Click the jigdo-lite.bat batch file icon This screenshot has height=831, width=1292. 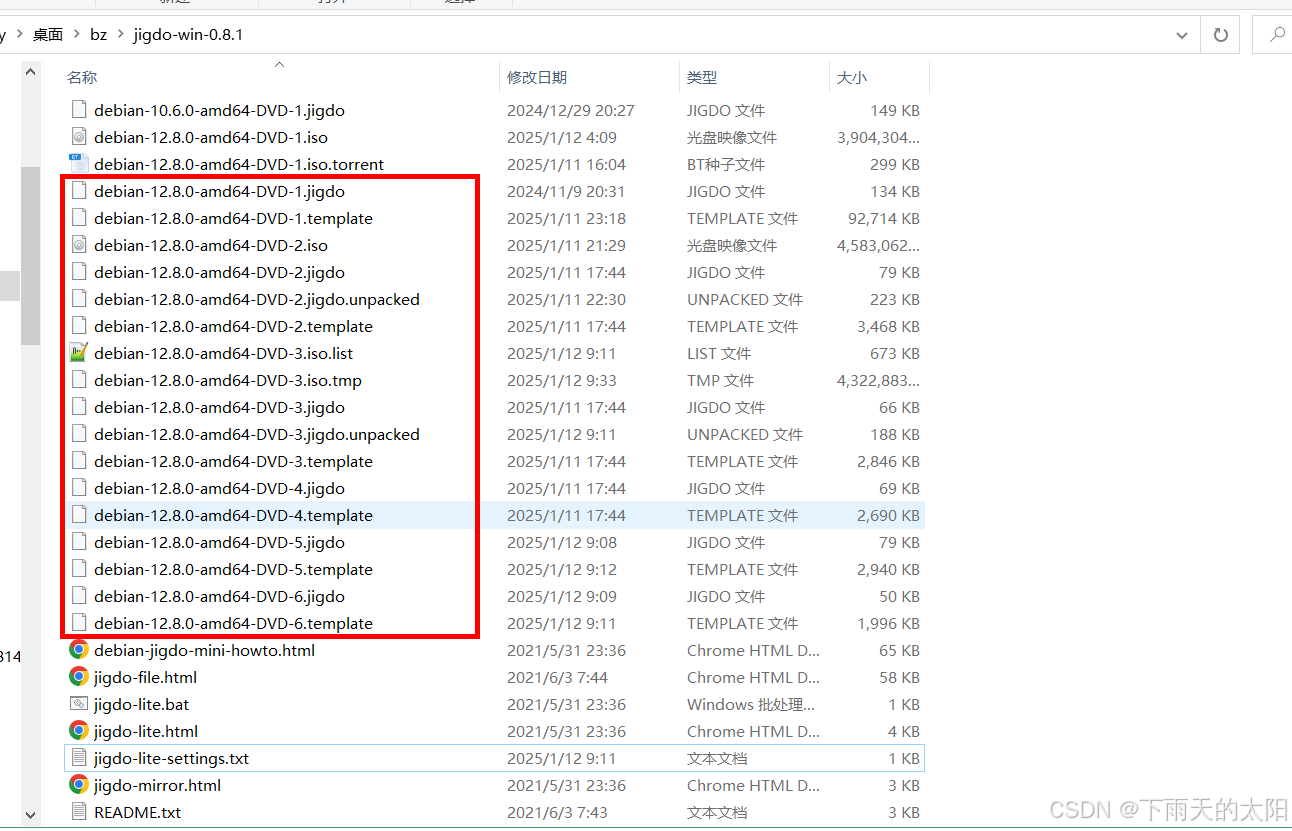(79, 704)
